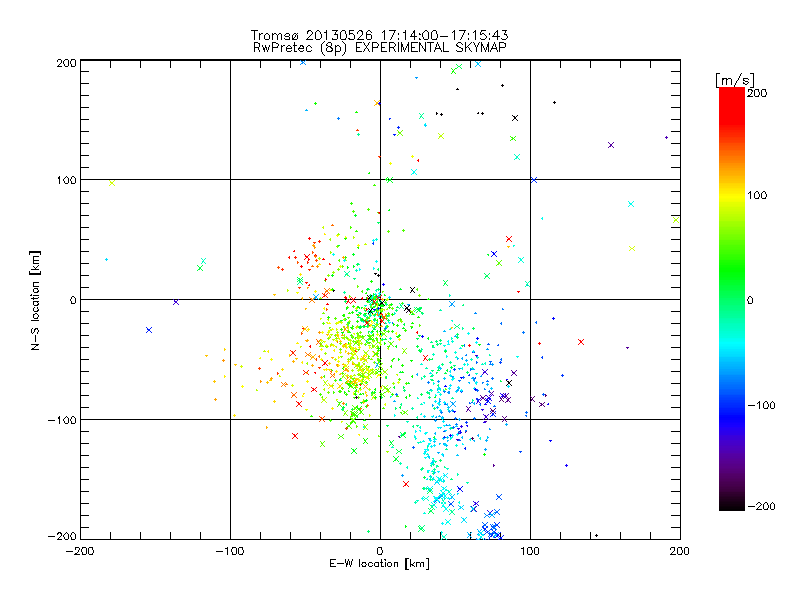Click the colorbar tick label "200"

pos(757,93)
